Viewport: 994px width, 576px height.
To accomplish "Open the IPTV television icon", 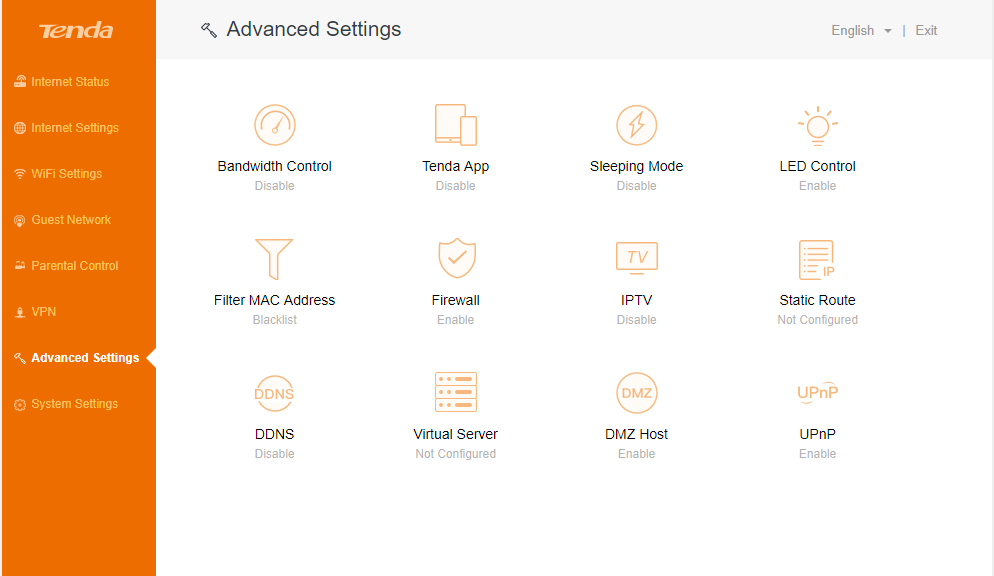I will coord(636,258).
